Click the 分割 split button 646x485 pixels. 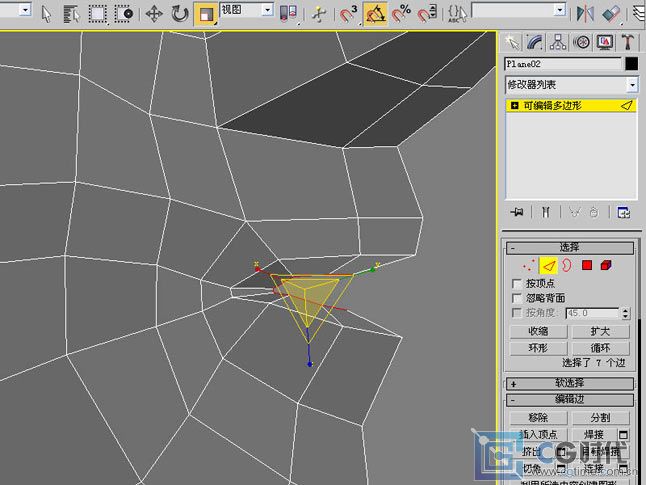point(600,418)
